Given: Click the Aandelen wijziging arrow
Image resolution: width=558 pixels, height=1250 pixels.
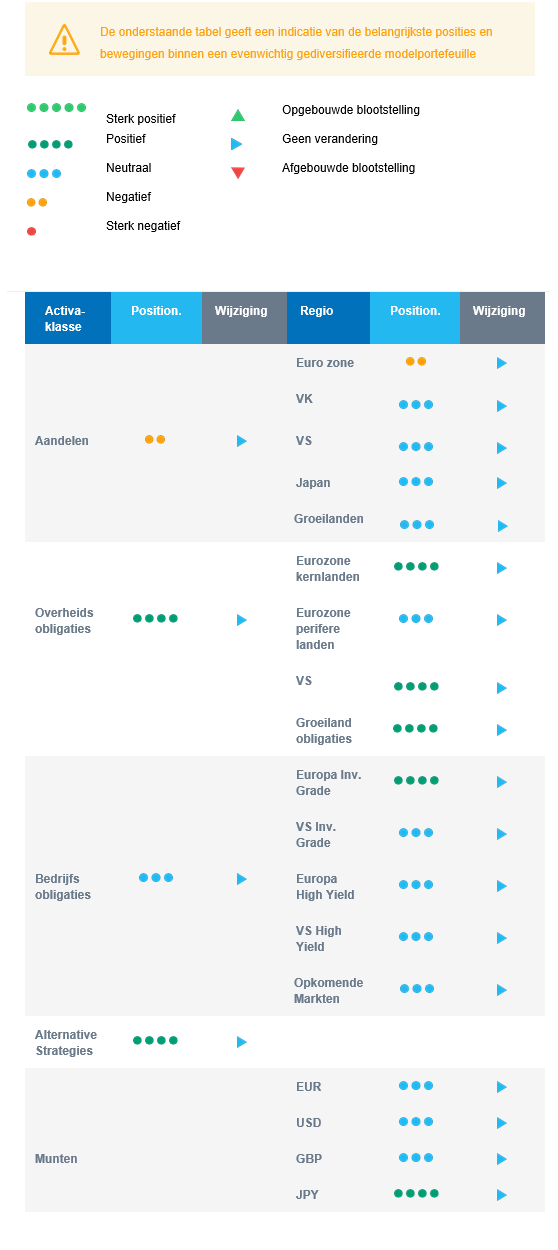Looking at the screenshot, I should tap(242, 441).
